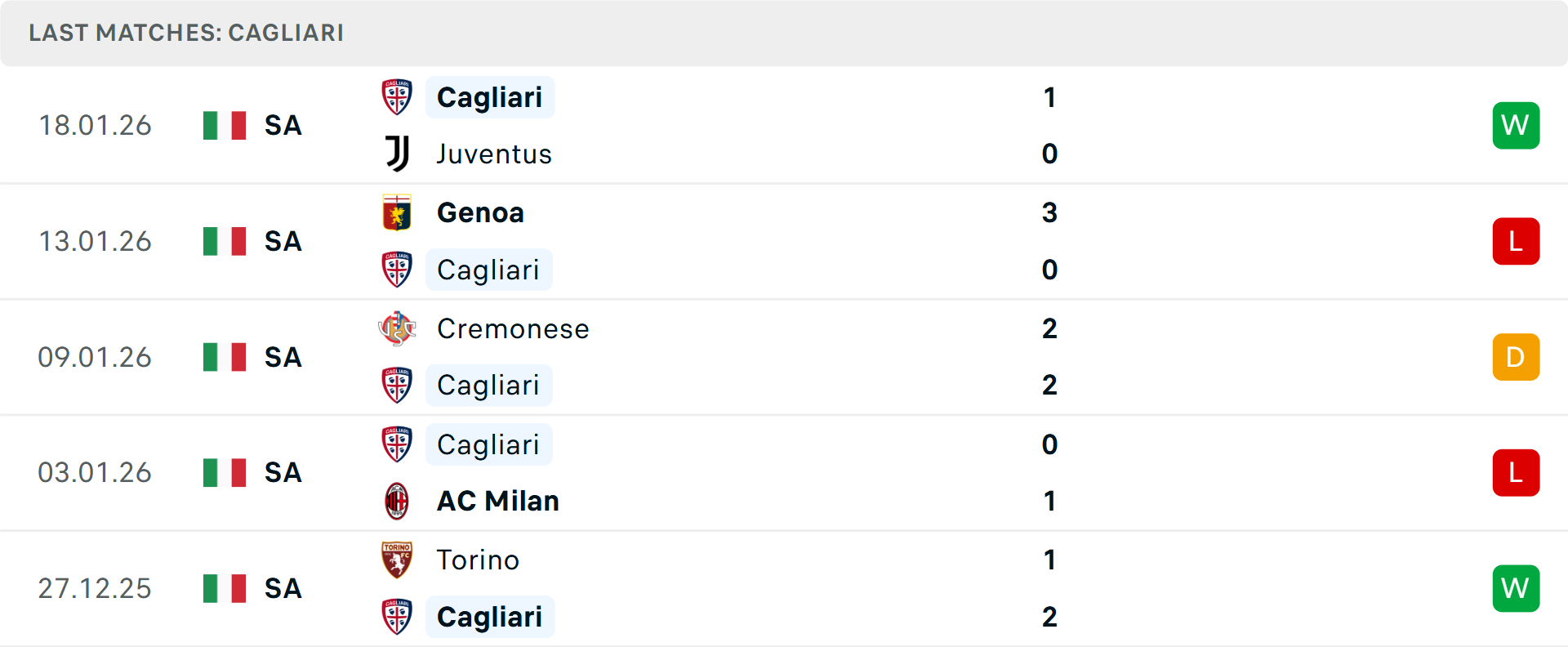Click Italy flag on the 13.01.26 match
Image resolution: width=1568 pixels, height=647 pixels.
[x=225, y=241]
